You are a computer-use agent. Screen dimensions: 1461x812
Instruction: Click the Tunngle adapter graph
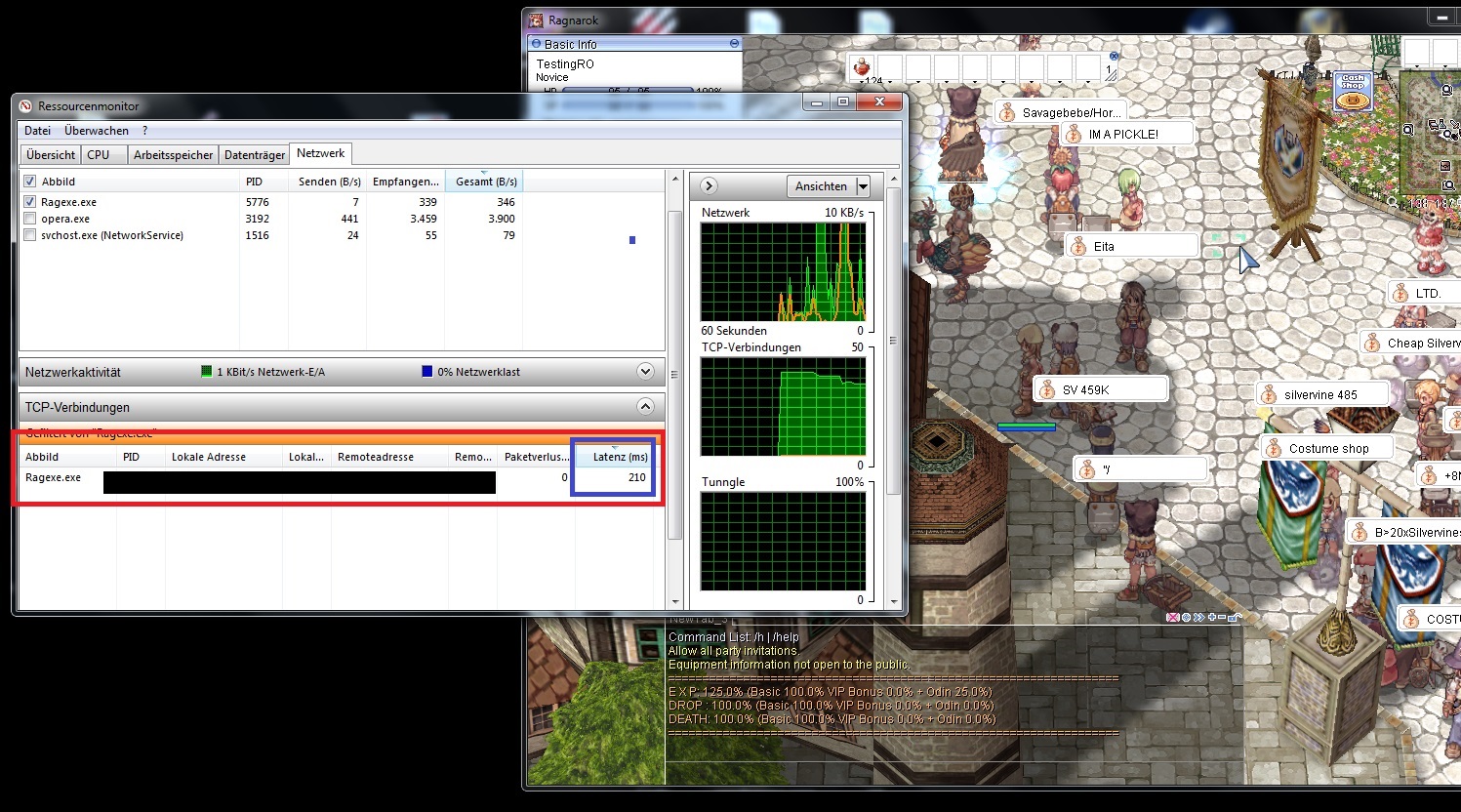click(x=783, y=542)
